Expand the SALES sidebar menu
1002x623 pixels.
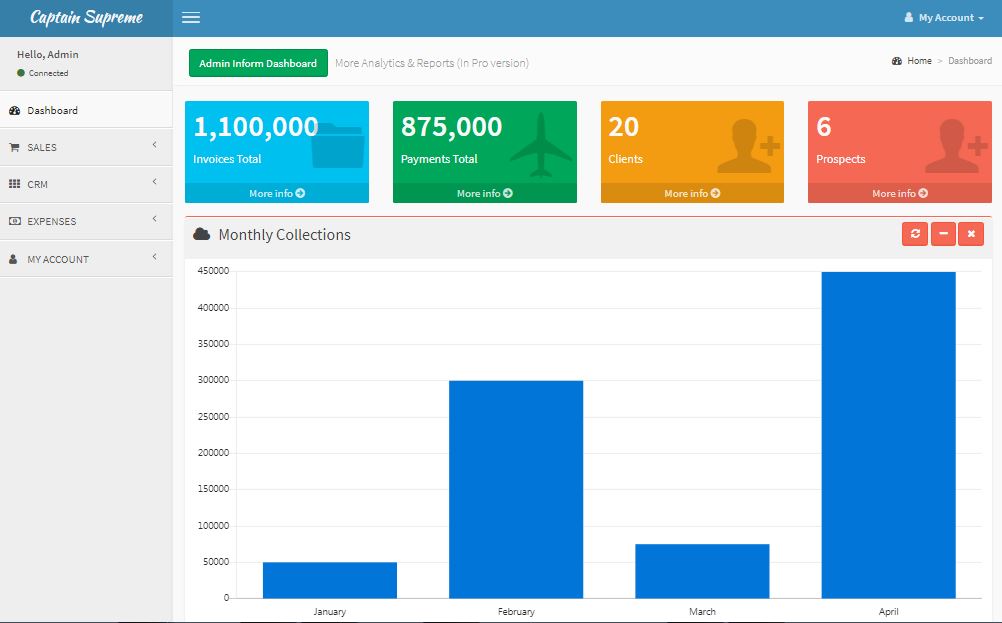[86, 147]
